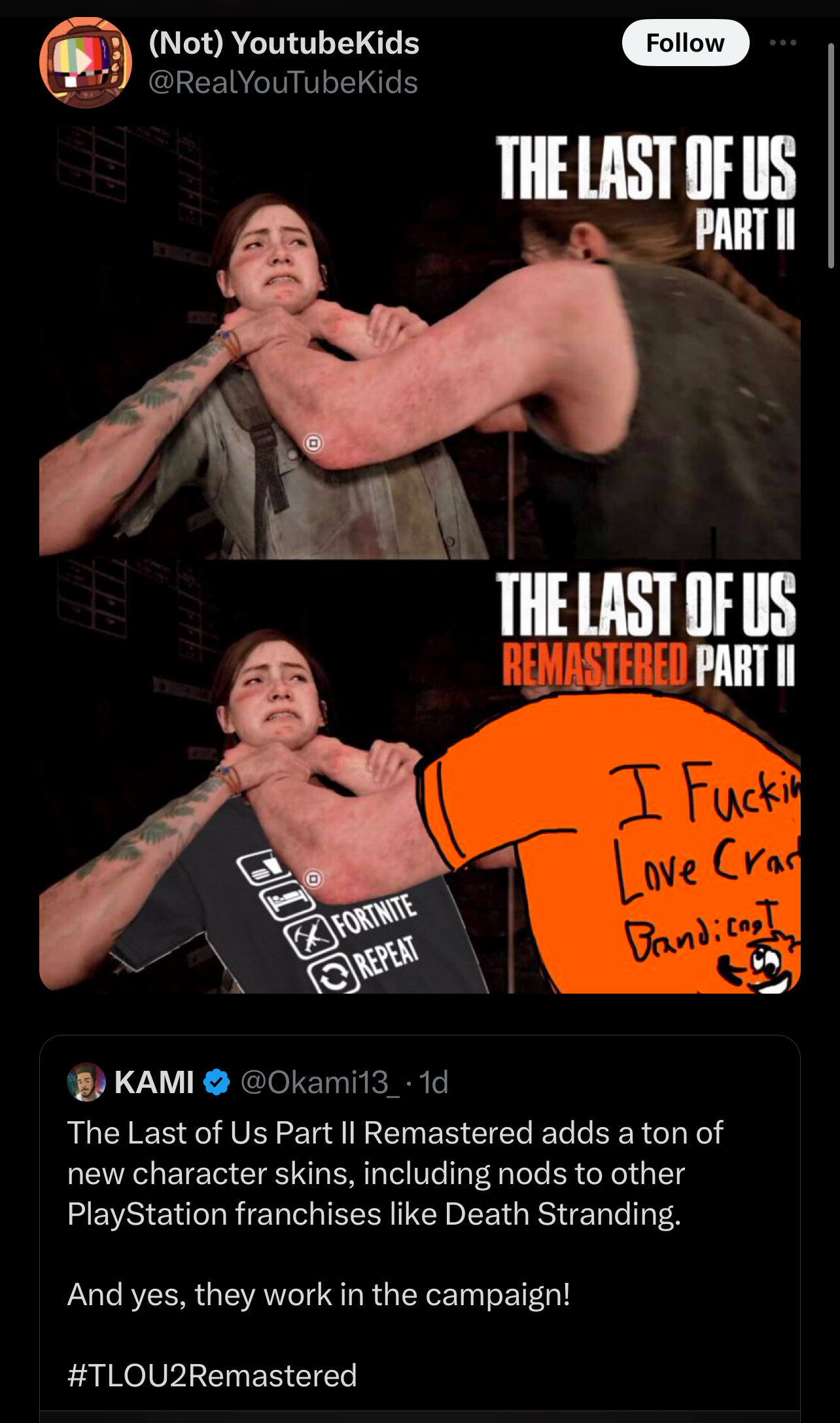Open the @Okami13_ handle
Screen dimensions: 840x1423
click(320, 1082)
